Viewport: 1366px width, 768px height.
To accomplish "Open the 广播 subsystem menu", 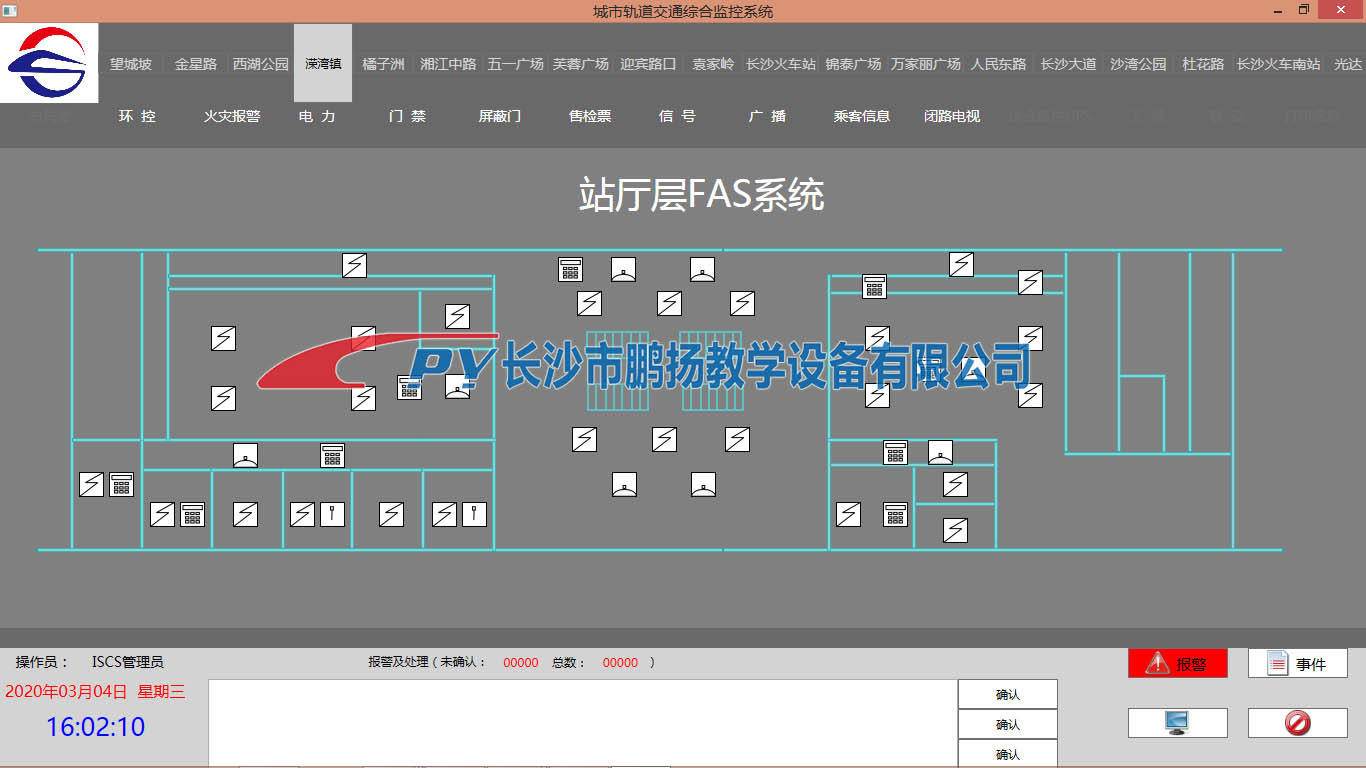I will pyautogui.click(x=767, y=116).
